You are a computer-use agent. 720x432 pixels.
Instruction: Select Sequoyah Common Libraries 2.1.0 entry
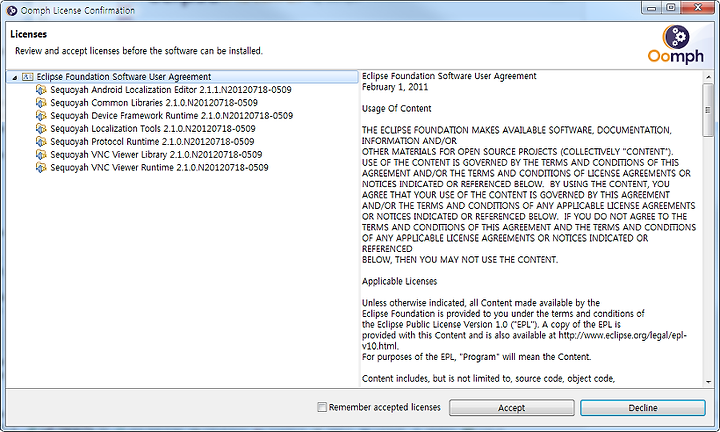click(154, 102)
